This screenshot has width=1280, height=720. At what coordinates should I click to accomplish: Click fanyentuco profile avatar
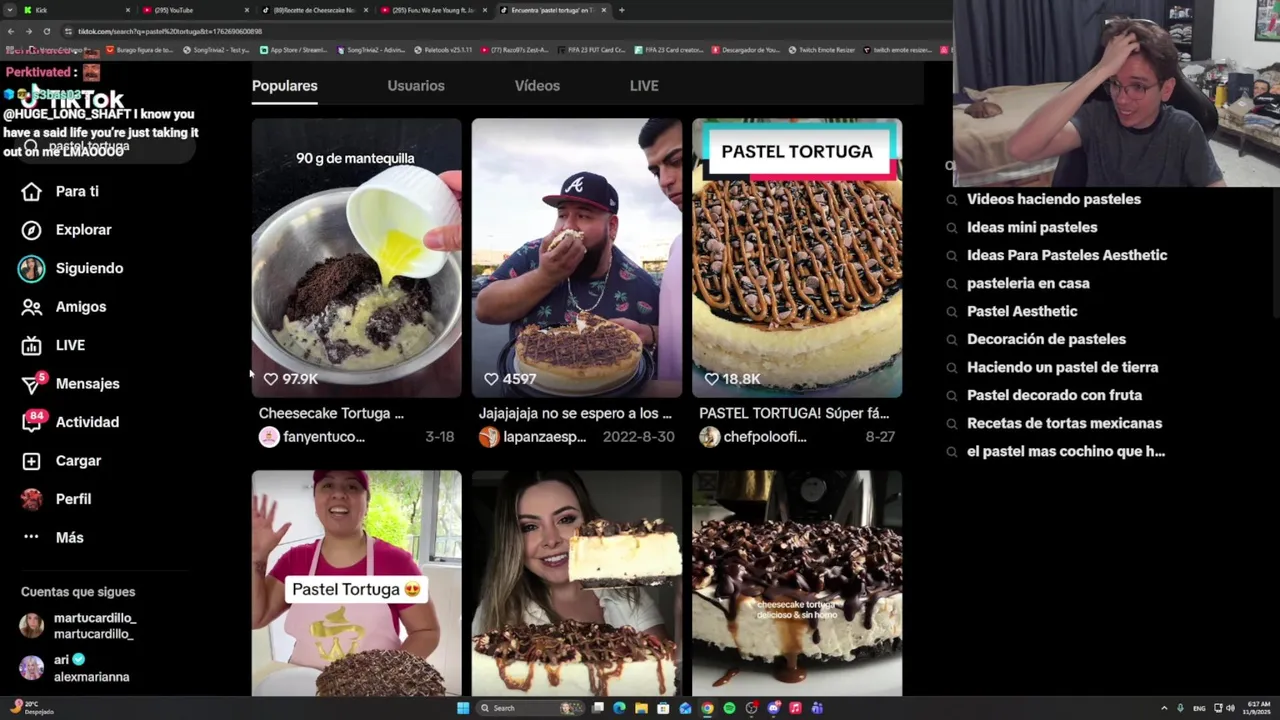(x=269, y=437)
